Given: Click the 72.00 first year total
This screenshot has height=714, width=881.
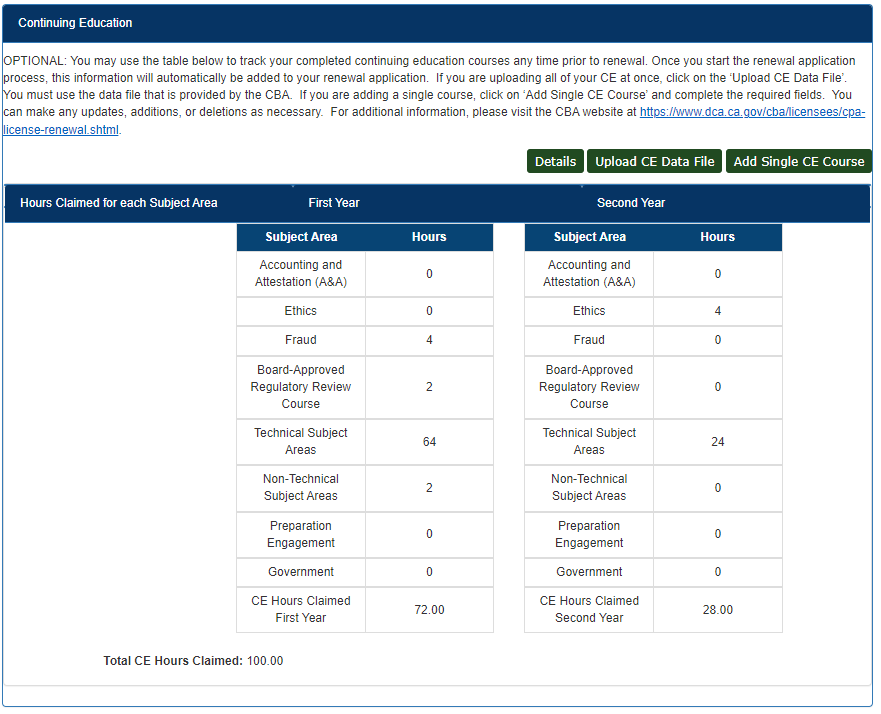Looking at the screenshot, I should pyautogui.click(x=429, y=610).
